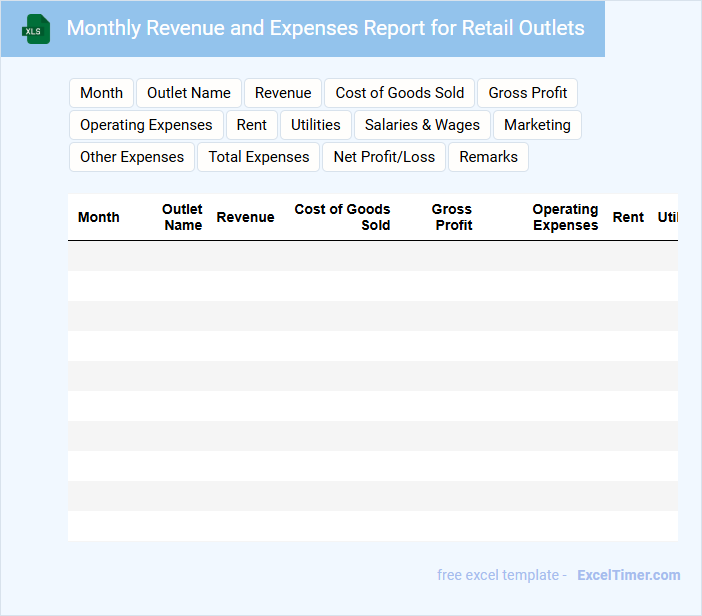
Task: Click the Net Profit/Loss tag
Action: tap(384, 157)
